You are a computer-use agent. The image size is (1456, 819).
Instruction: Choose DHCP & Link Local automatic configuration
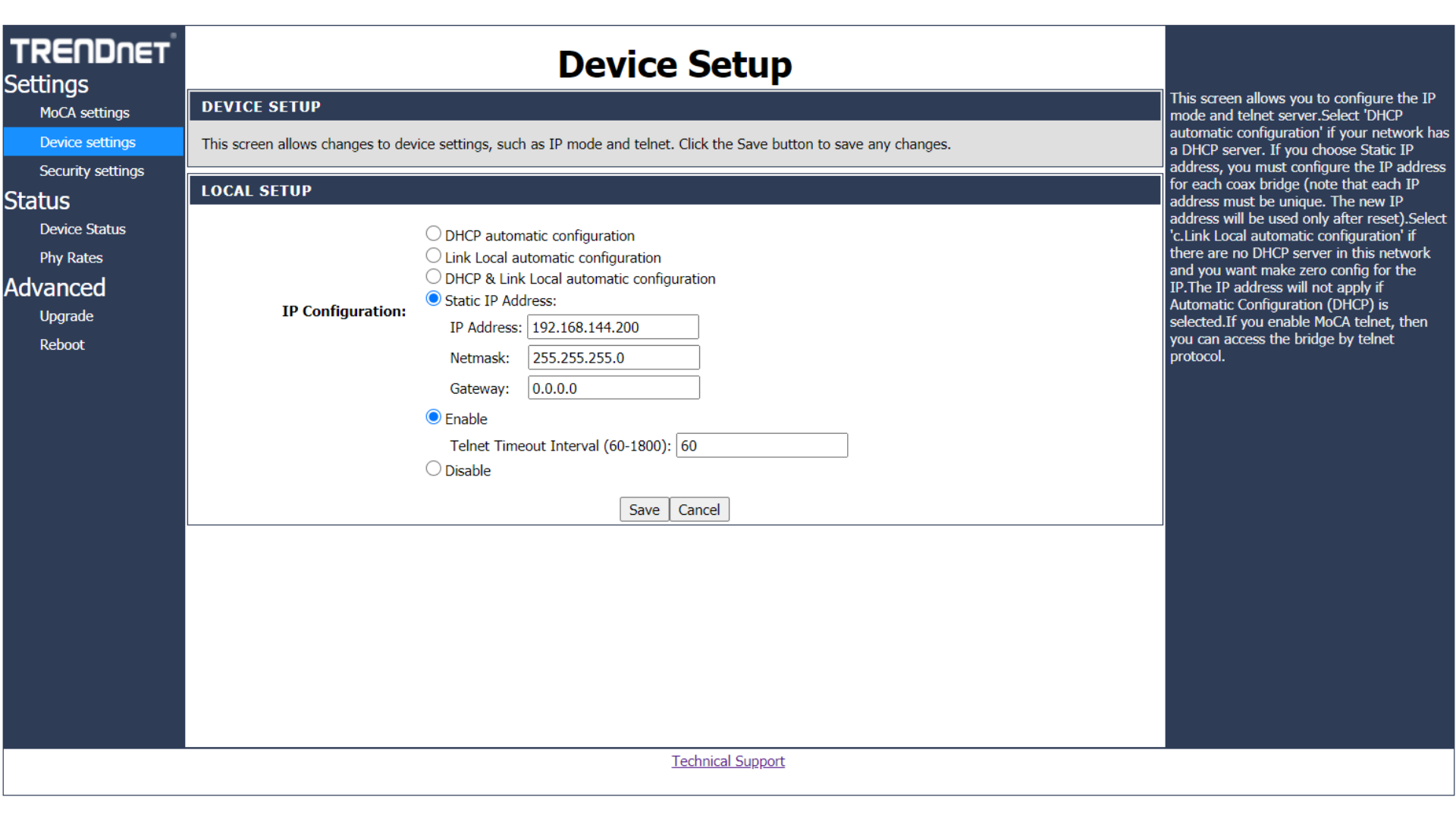coord(433,277)
